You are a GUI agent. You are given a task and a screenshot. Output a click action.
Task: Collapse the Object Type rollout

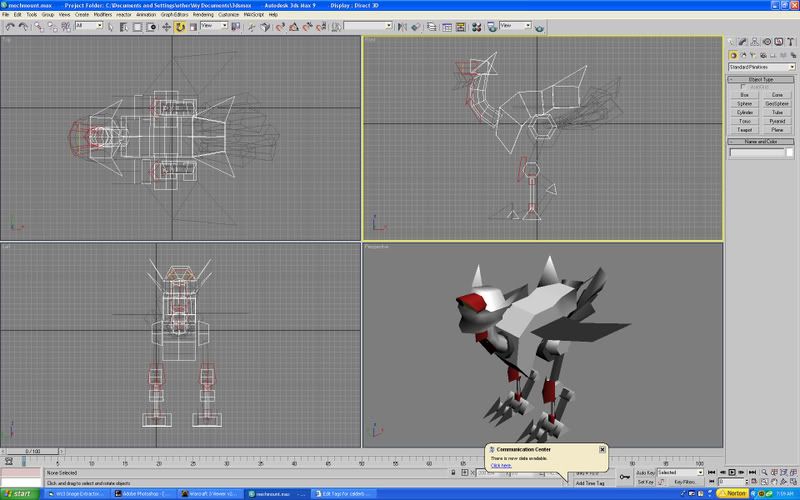760,80
